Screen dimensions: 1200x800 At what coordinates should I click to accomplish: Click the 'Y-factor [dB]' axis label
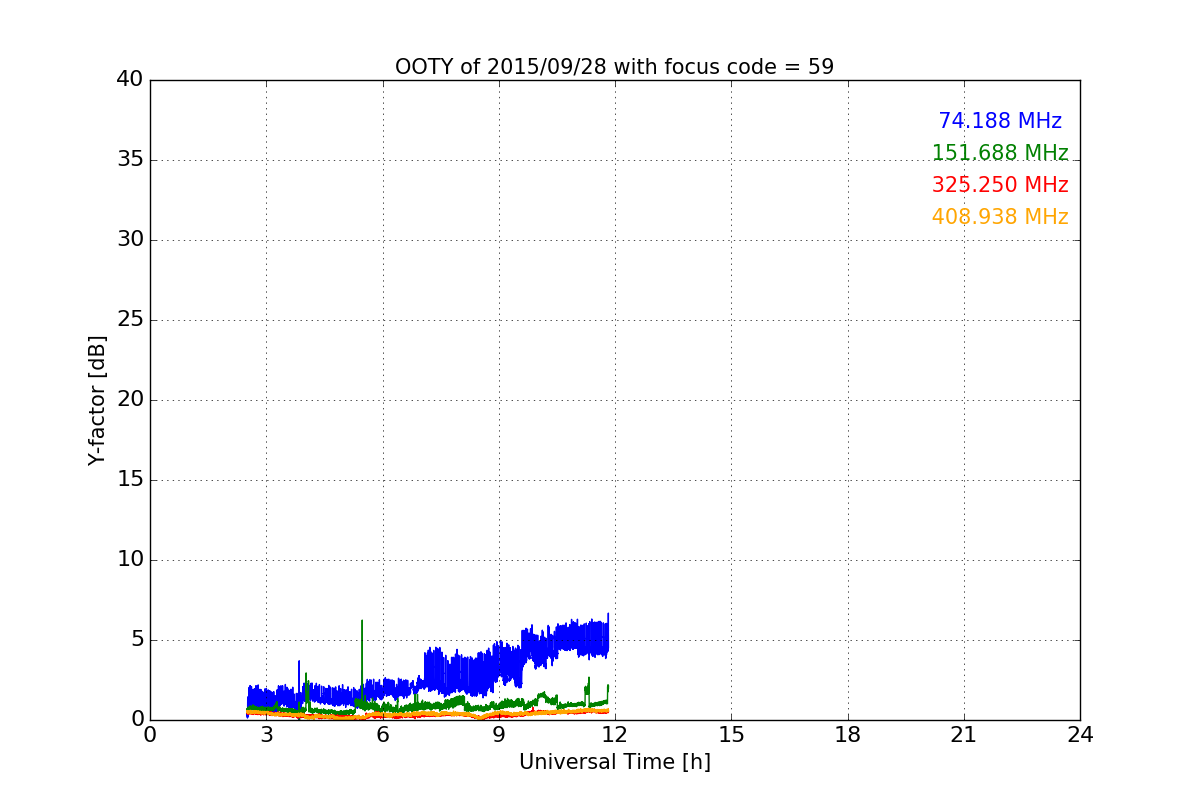97,400
